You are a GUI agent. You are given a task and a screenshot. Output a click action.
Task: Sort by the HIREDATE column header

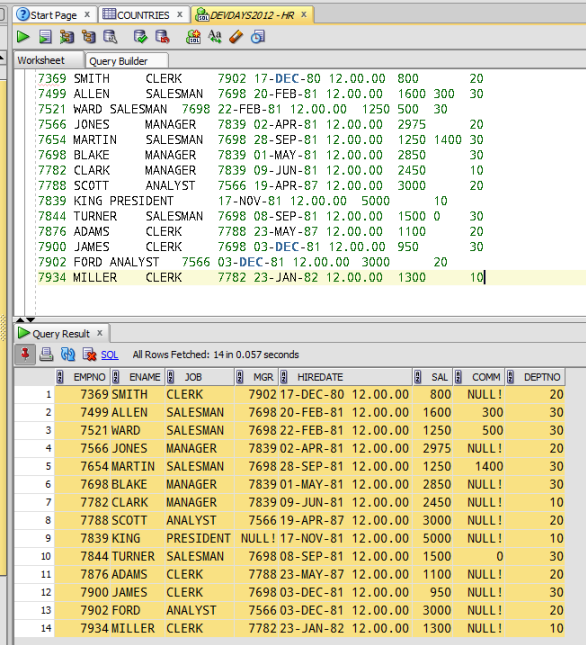pyautogui.click(x=320, y=377)
